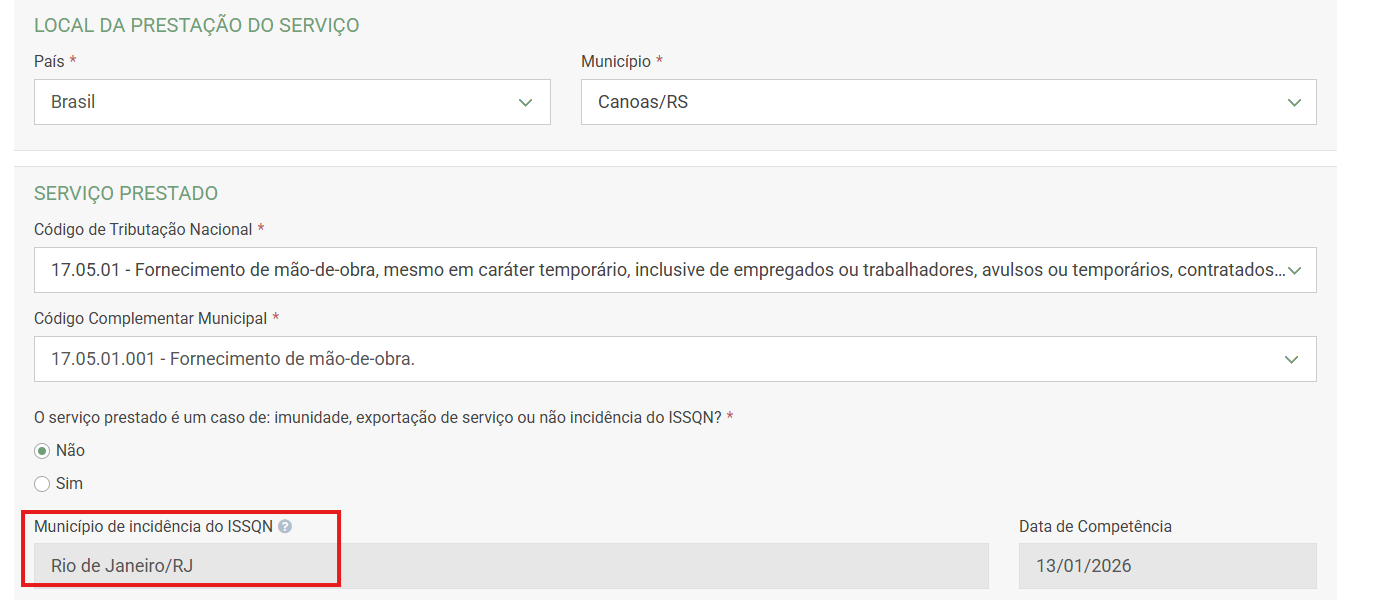Click the Município de incidência do ISSQN label
The height and width of the screenshot is (600, 1373).
[x=153, y=526]
